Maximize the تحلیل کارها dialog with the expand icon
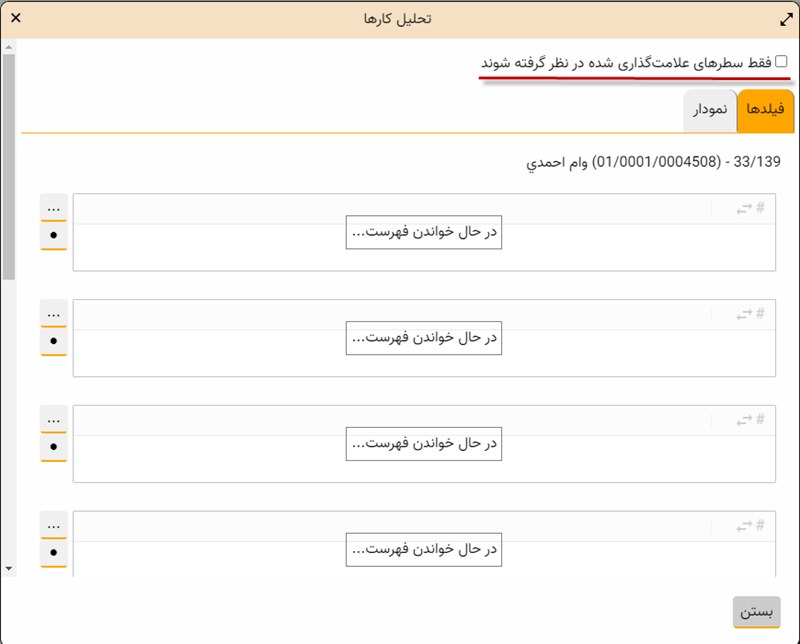This screenshot has height=644, width=800. (785, 18)
